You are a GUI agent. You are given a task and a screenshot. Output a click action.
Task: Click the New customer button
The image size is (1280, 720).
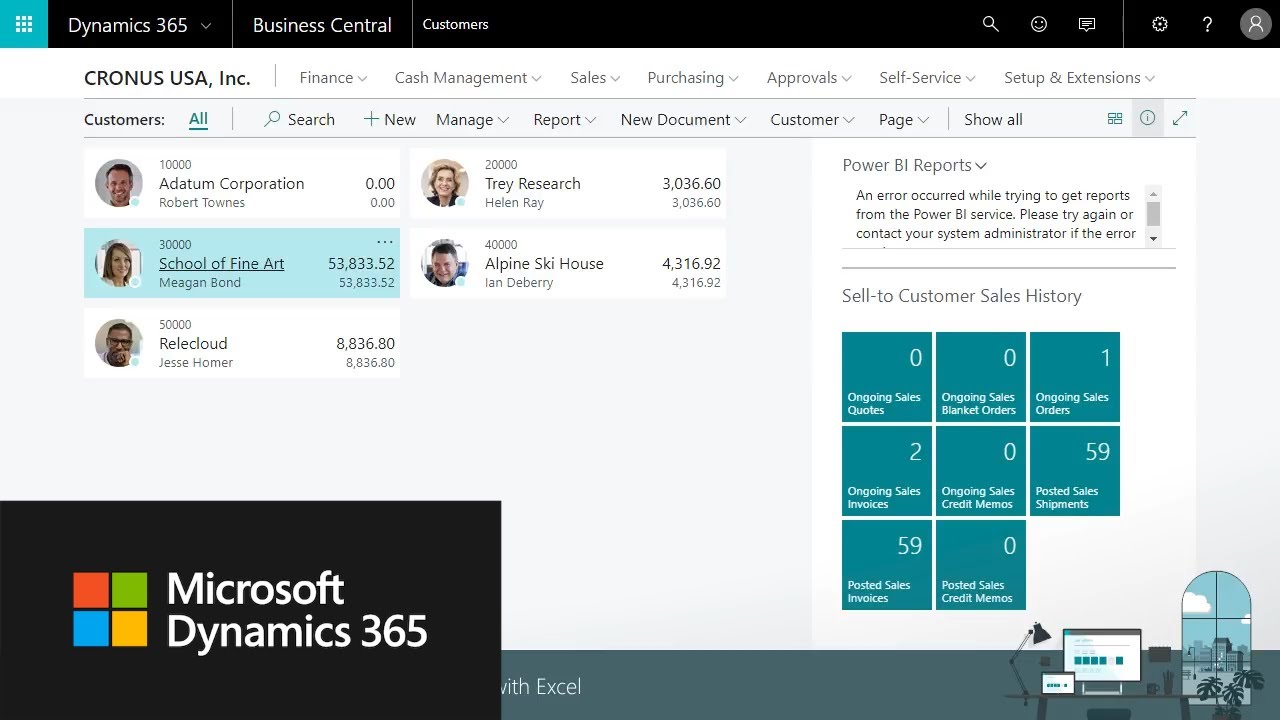(389, 119)
